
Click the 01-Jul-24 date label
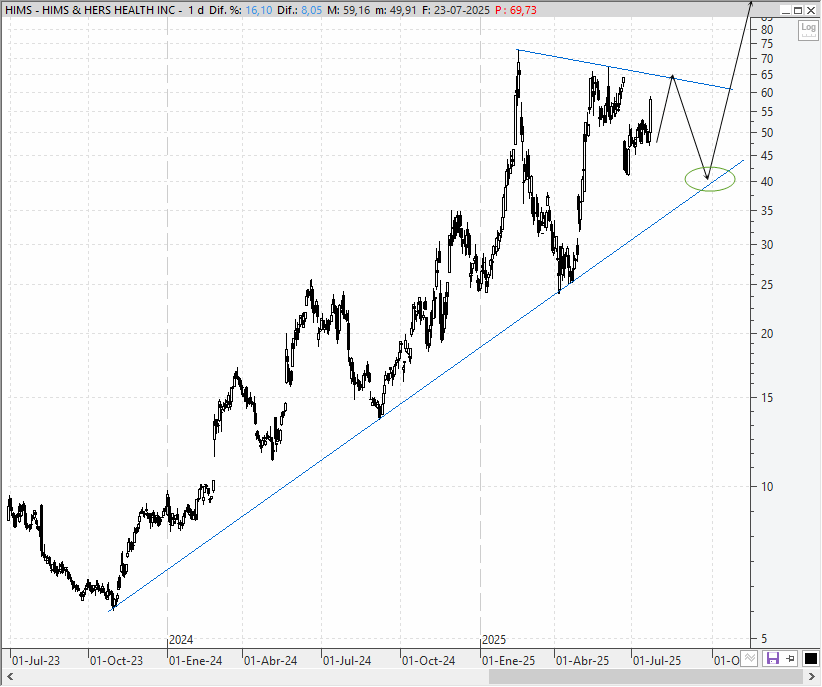(x=347, y=660)
